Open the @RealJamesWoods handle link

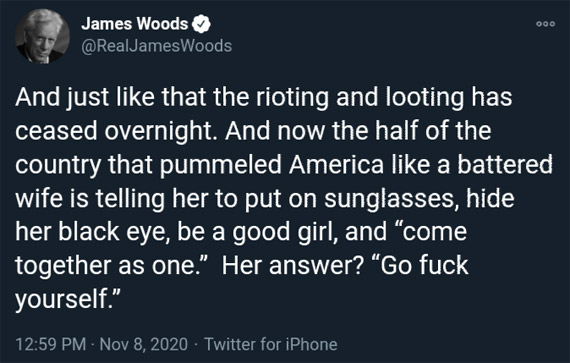click(x=156, y=46)
